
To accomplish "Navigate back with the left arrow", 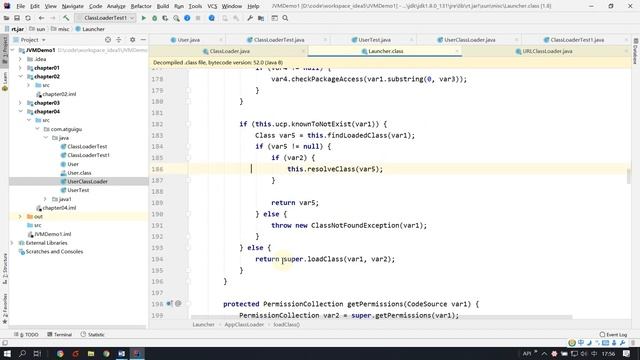I will coord(41,18).
